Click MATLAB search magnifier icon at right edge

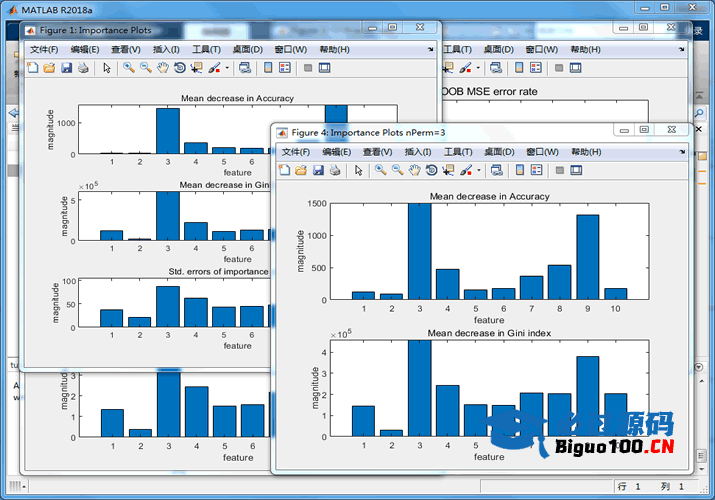click(699, 113)
